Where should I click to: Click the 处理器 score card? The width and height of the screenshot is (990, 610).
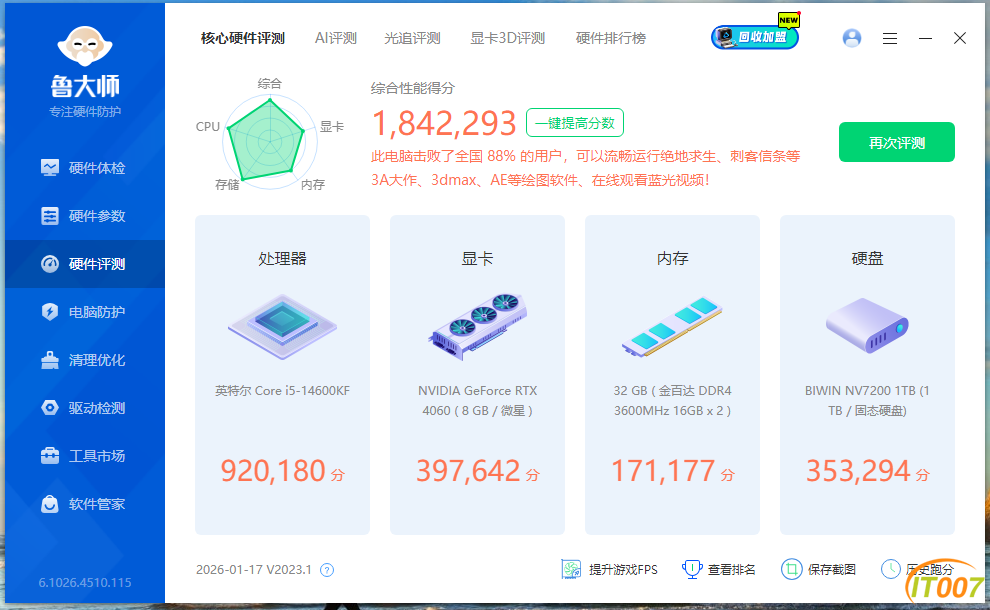tap(282, 375)
